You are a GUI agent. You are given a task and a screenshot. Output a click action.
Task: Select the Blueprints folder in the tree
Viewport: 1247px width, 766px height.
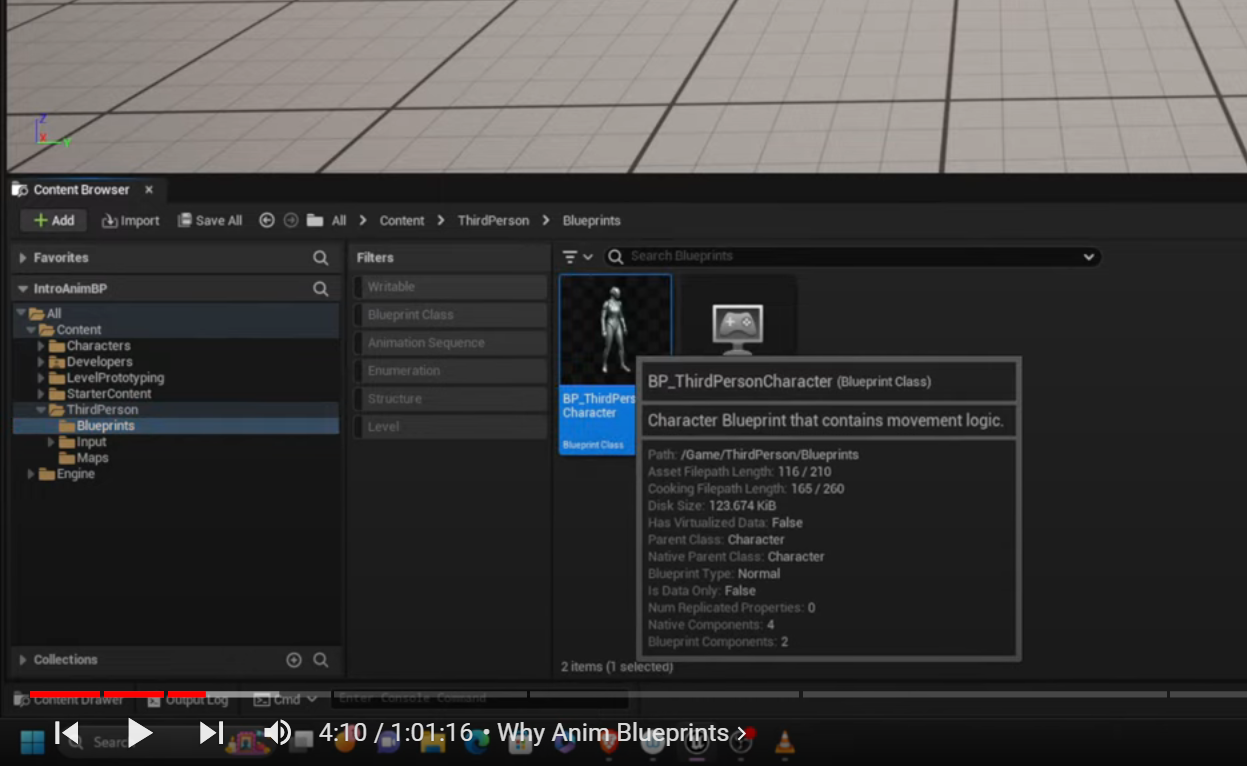(105, 426)
